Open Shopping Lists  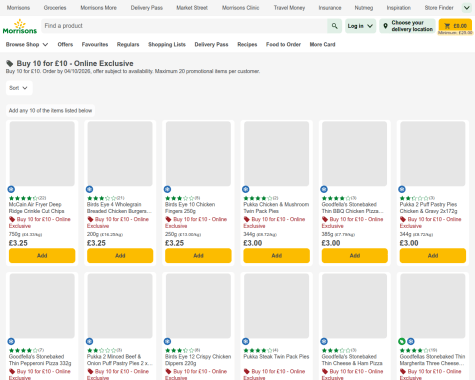tap(167, 44)
